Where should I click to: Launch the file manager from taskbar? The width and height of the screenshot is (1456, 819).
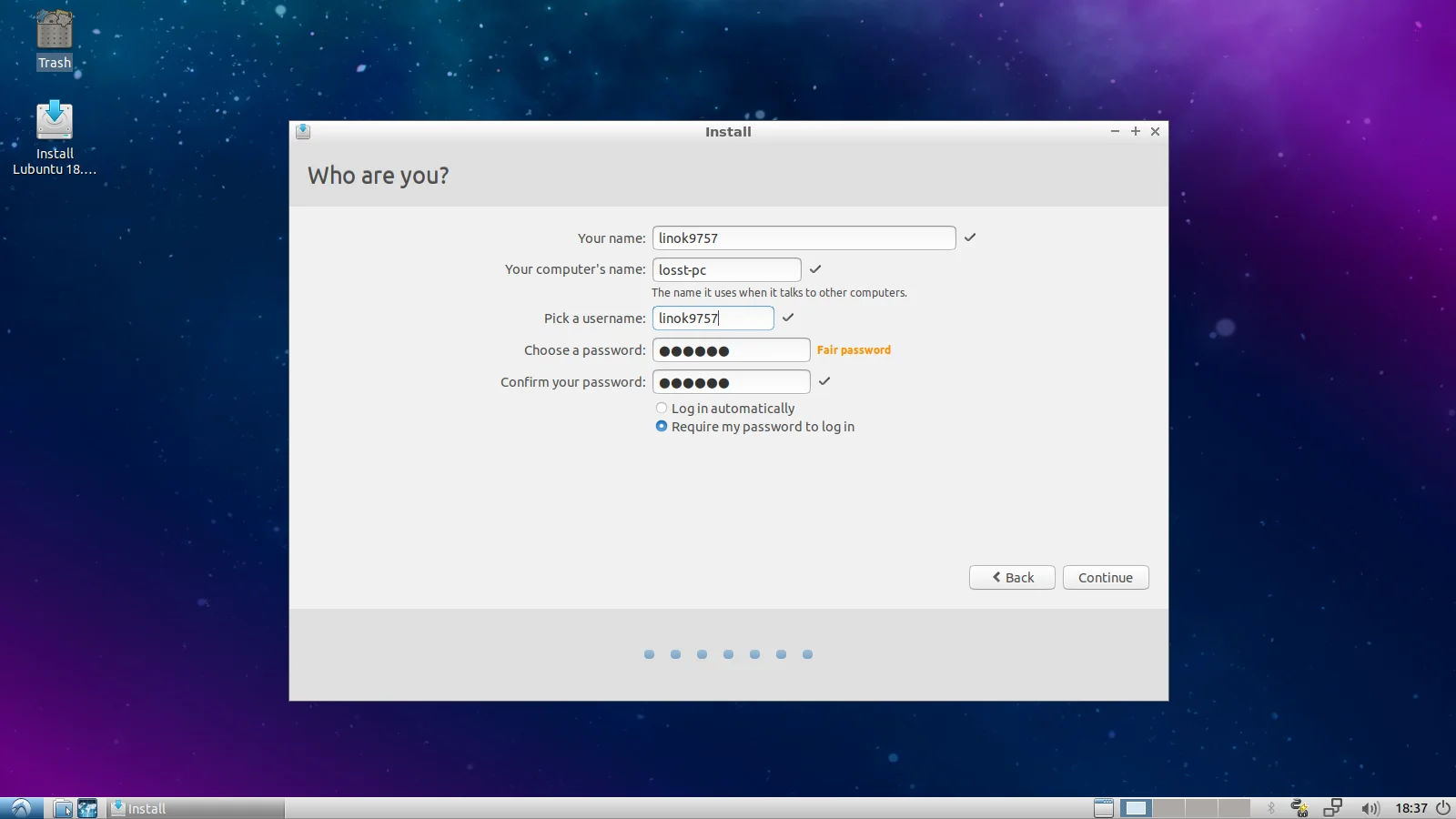(x=63, y=808)
